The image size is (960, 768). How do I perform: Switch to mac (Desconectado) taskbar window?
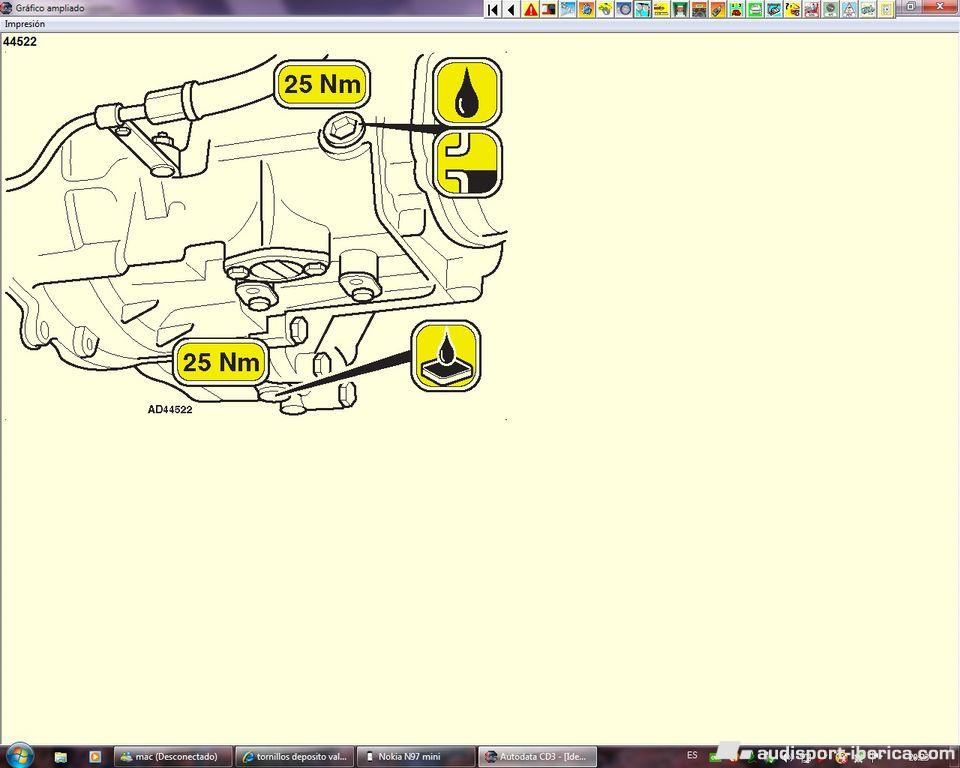(x=174, y=756)
